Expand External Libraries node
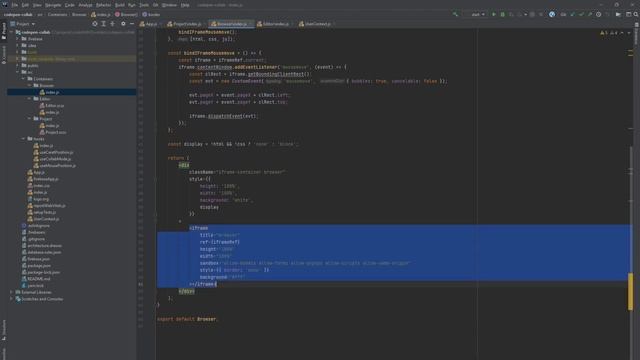The width and height of the screenshot is (640, 360). tap(11, 292)
